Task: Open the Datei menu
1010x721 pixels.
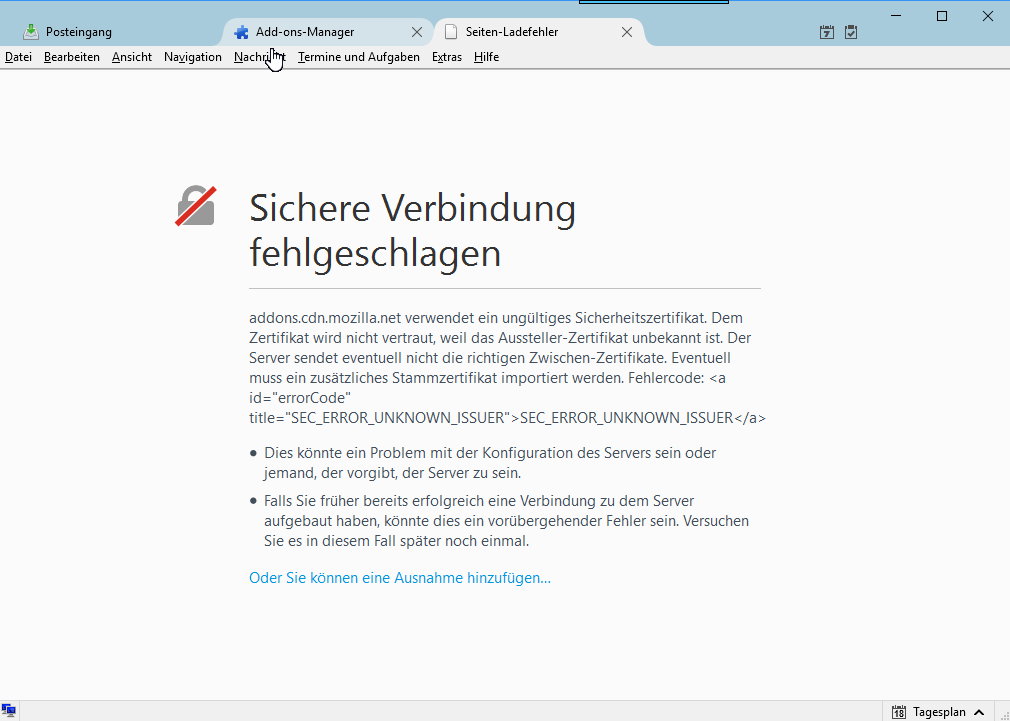Action: click(18, 57)
